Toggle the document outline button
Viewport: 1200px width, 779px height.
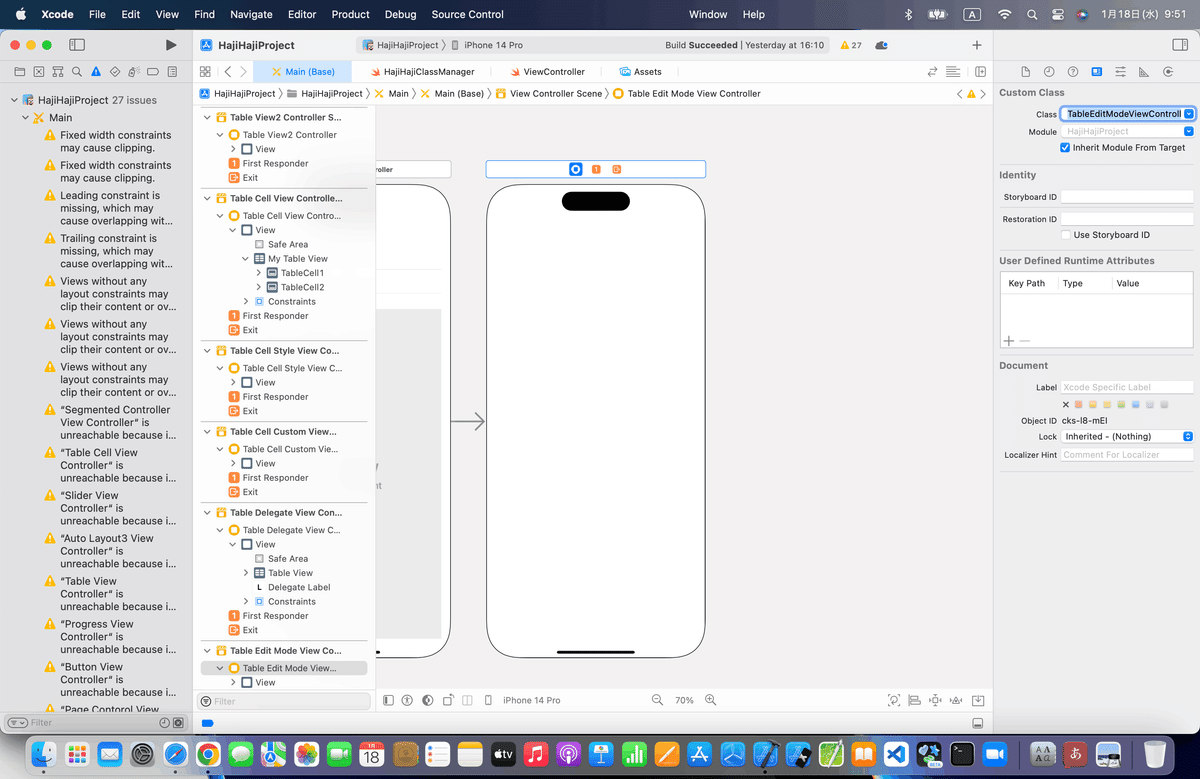388,701
